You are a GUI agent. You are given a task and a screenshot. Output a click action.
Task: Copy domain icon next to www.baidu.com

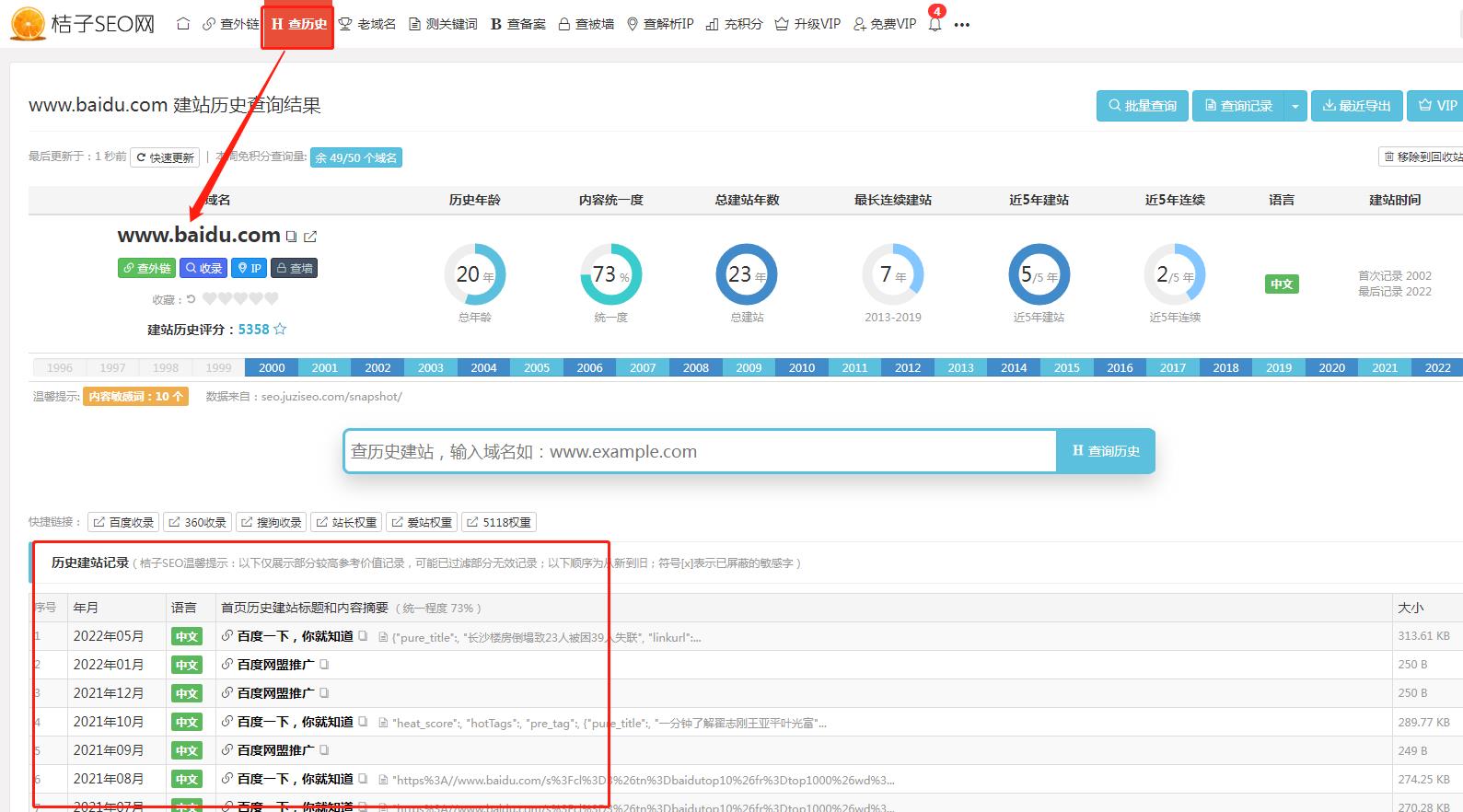pos(291,237)
